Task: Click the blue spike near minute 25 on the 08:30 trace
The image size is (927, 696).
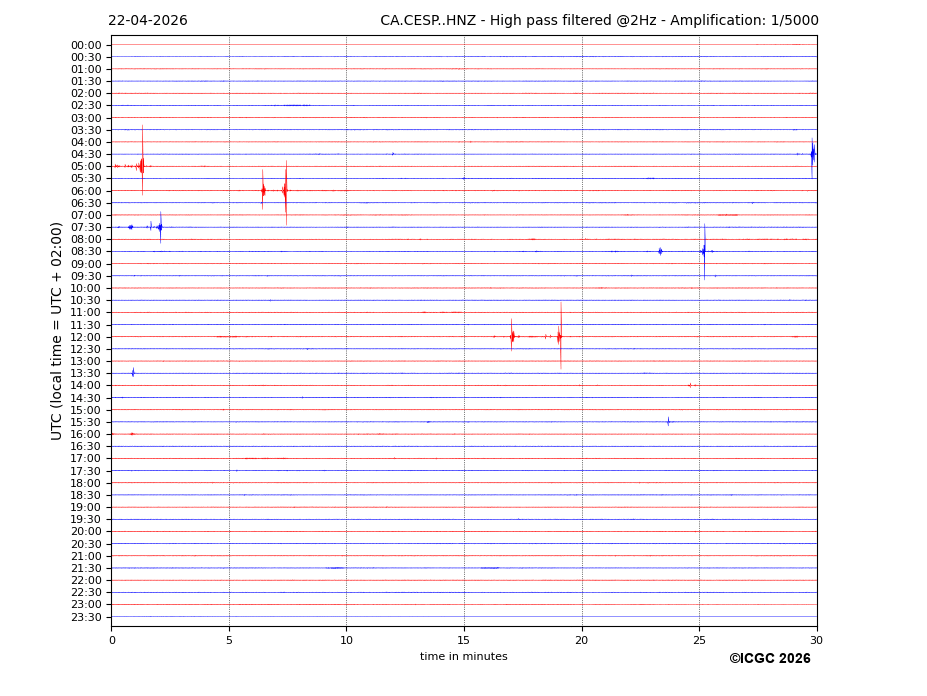Action: tap(704, 251)
